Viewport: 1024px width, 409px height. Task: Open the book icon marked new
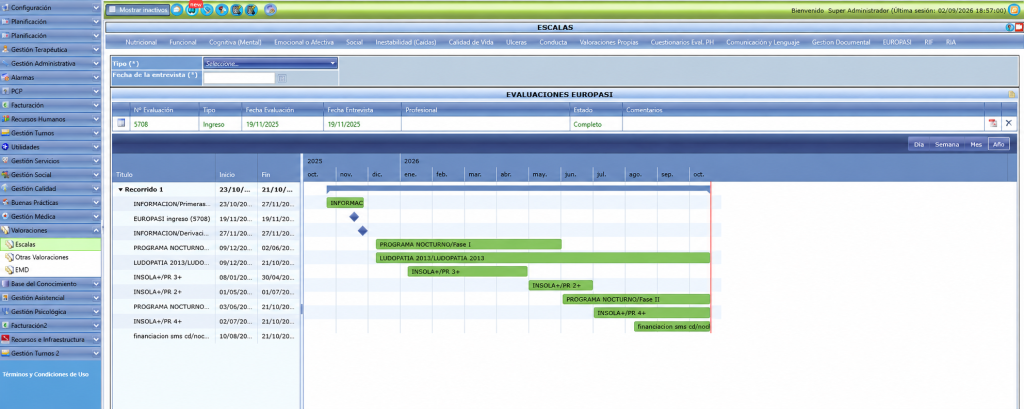click(x=191, y=10)
